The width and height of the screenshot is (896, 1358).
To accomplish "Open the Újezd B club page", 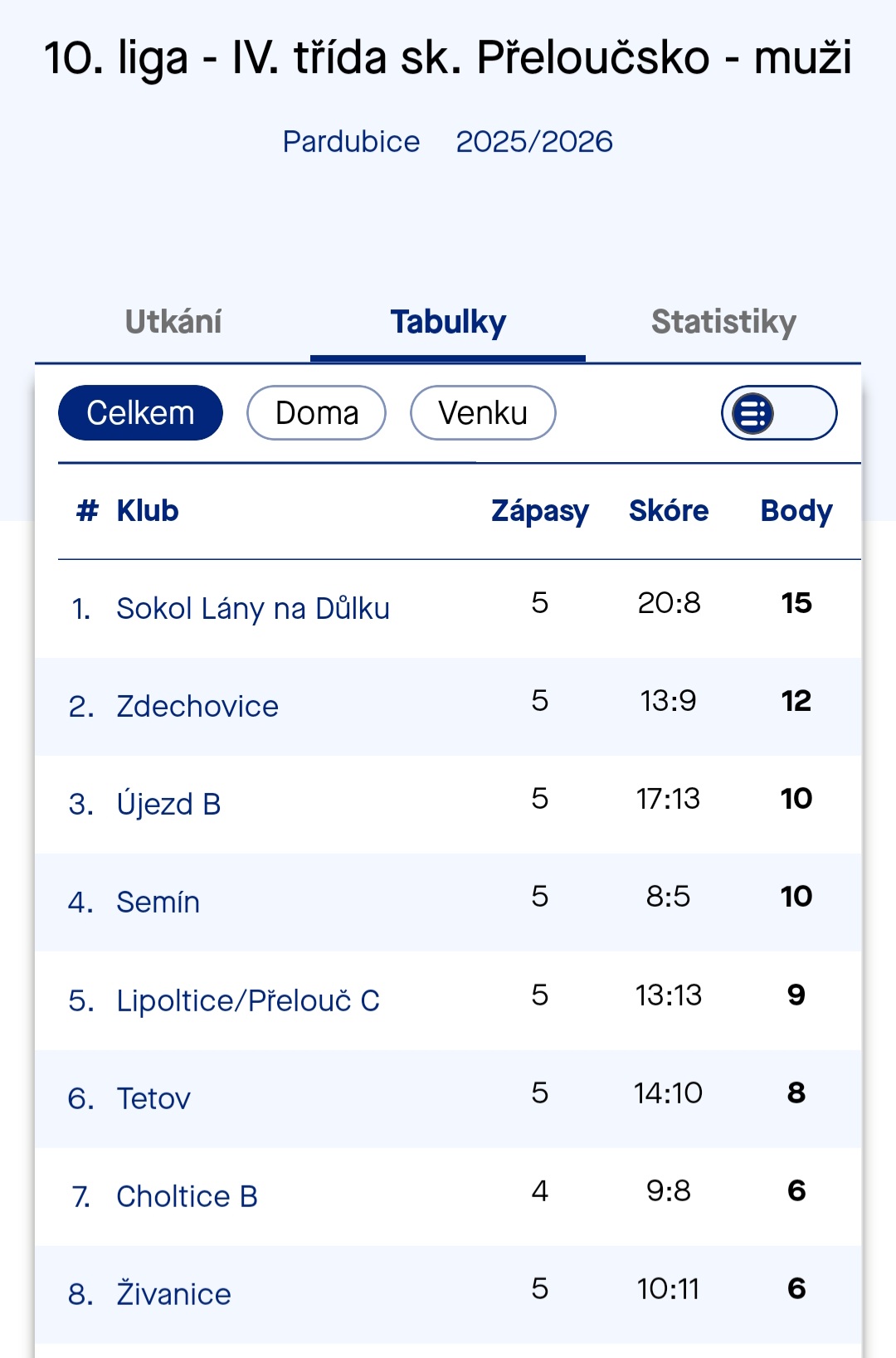I will tap(168, 805).
